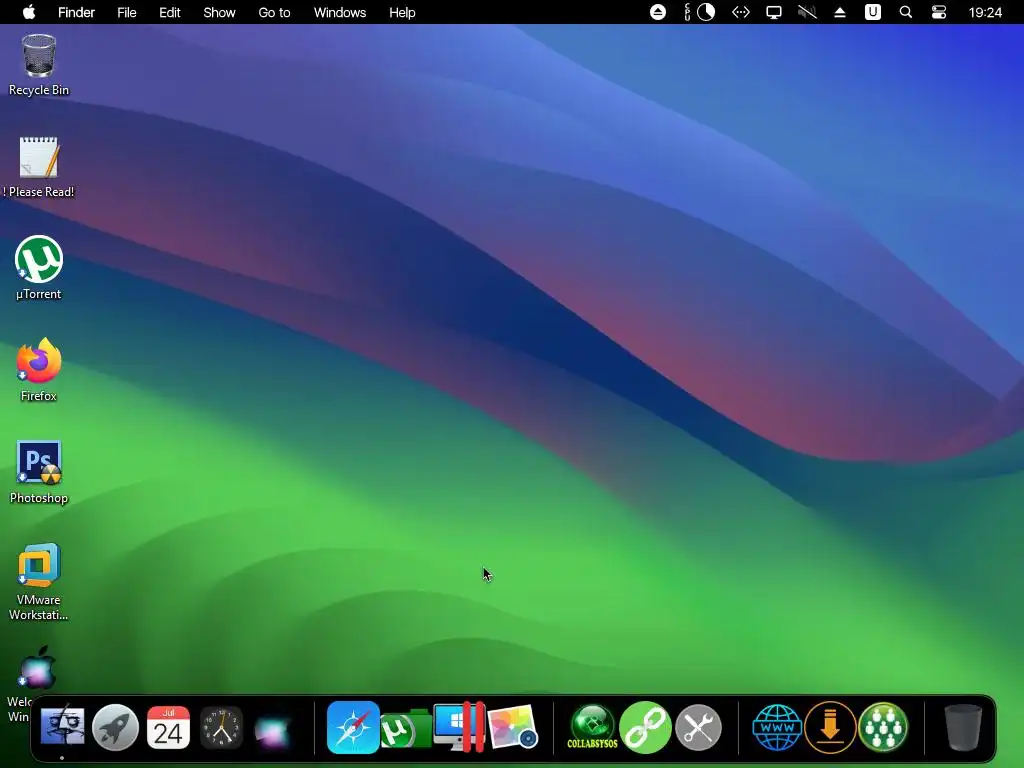Open the Clock icon in dock

[x=221, y=727]
